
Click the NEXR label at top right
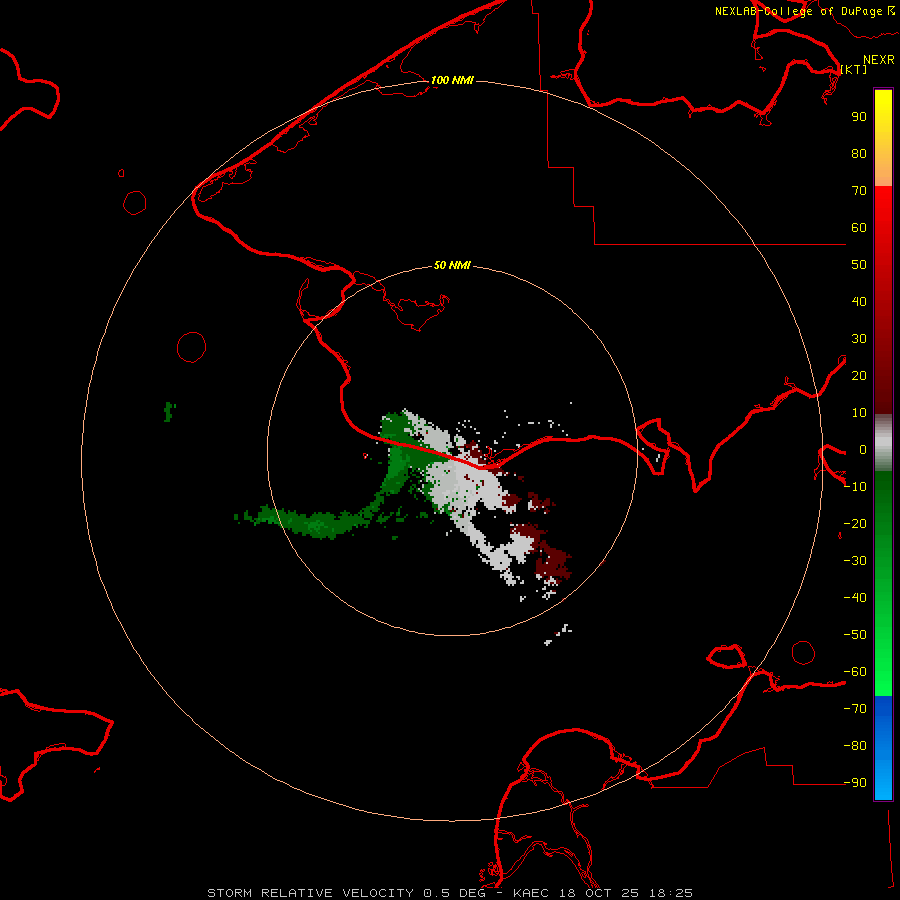pyautogui.click(x=879, y=60)
